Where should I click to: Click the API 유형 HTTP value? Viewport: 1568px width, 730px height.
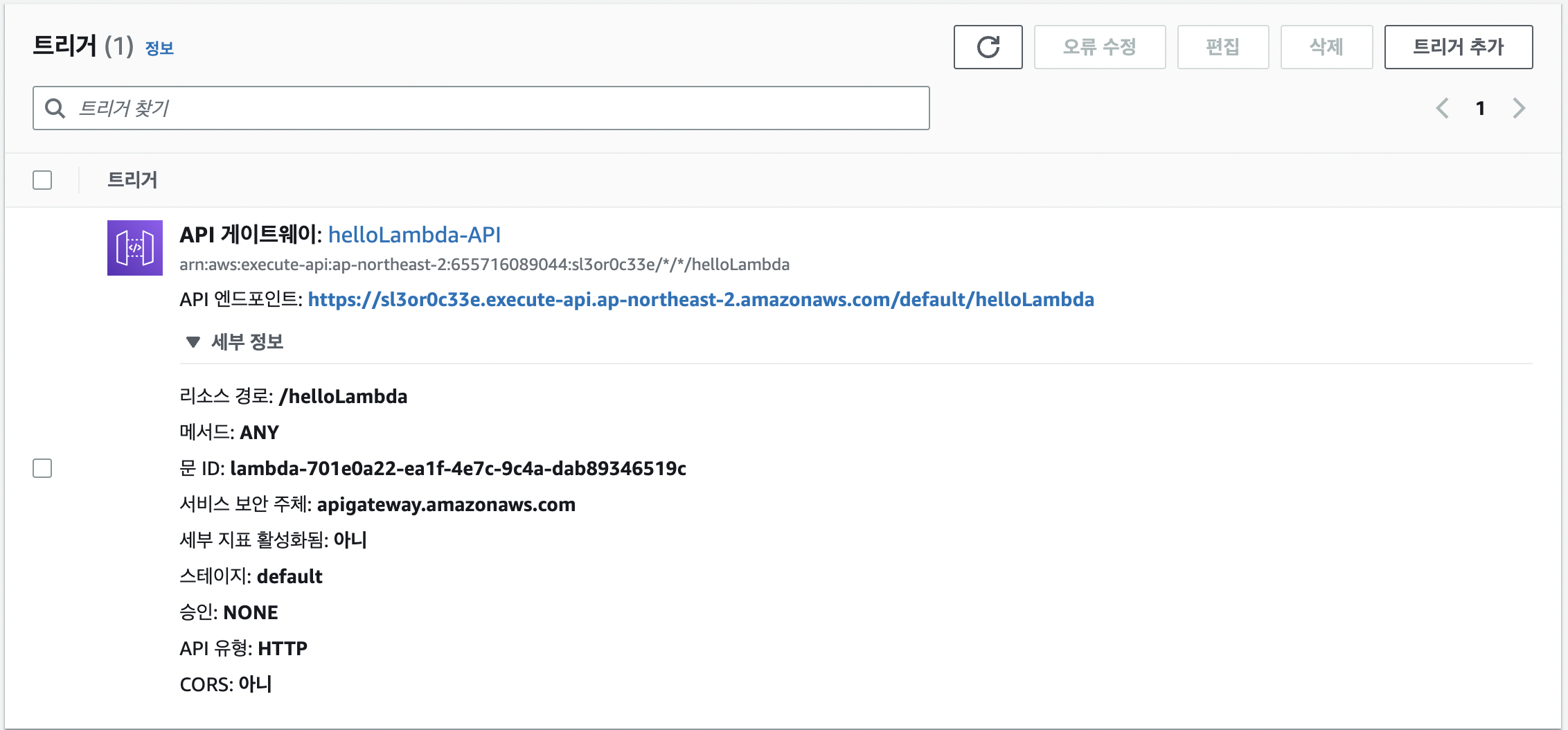pyautogui.click(x=283, y=648)
